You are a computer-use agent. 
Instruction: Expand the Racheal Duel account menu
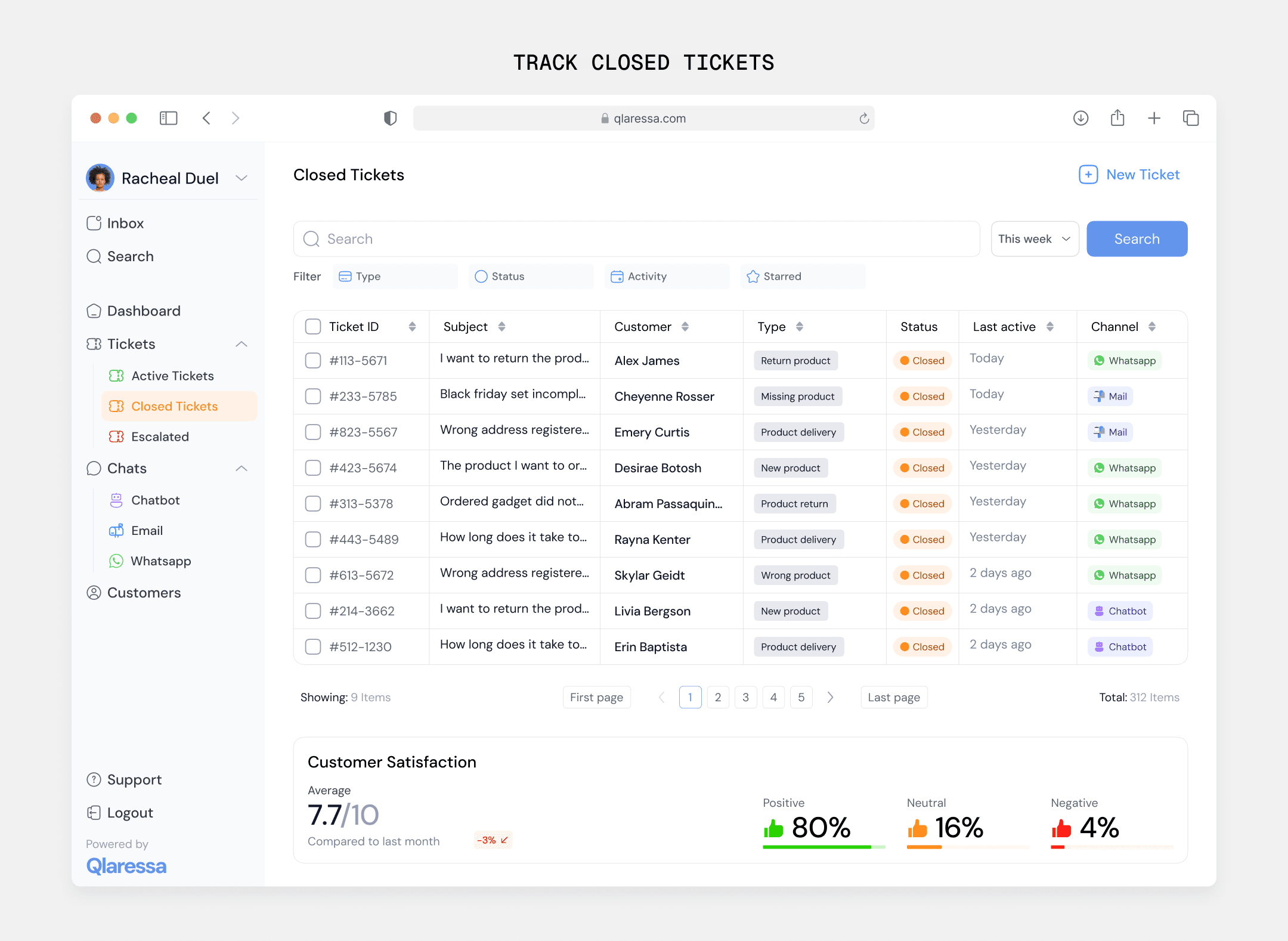241,178
